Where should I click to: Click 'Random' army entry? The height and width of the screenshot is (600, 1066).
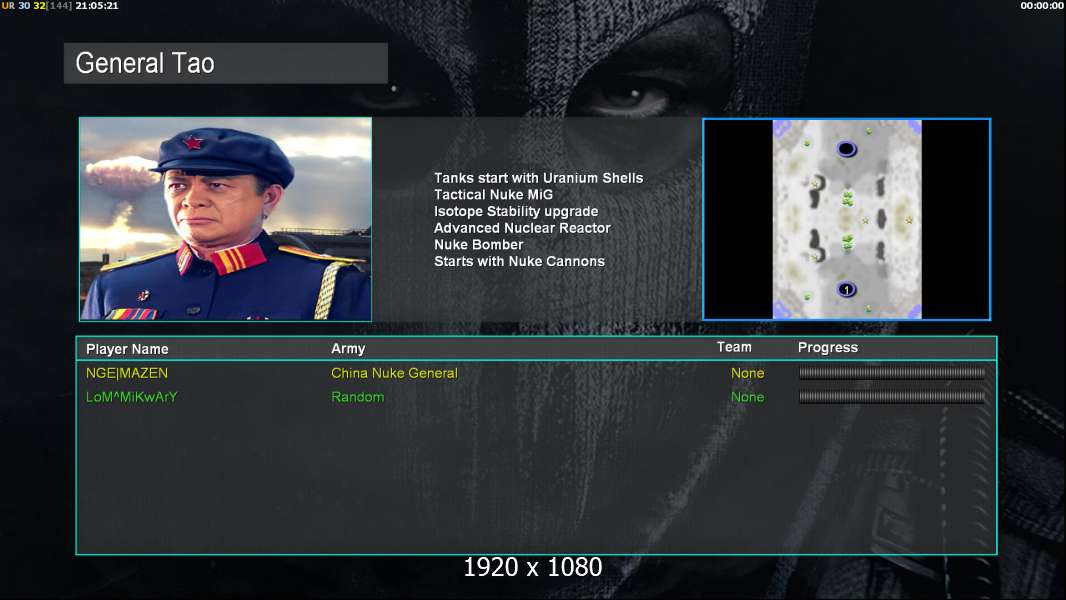[x=358, y=397]
